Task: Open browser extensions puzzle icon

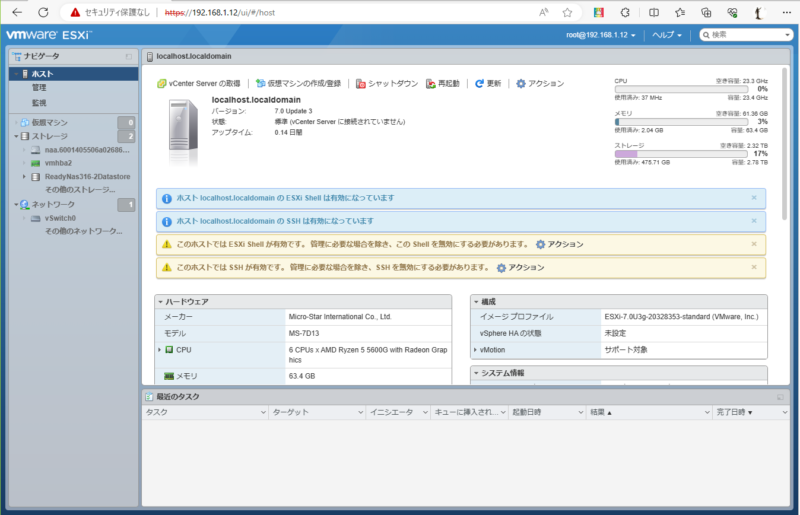Action: (625, 12)
